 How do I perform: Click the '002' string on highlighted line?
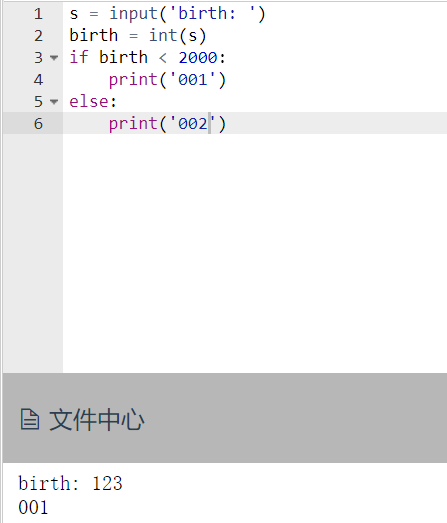tap(193, 123)
